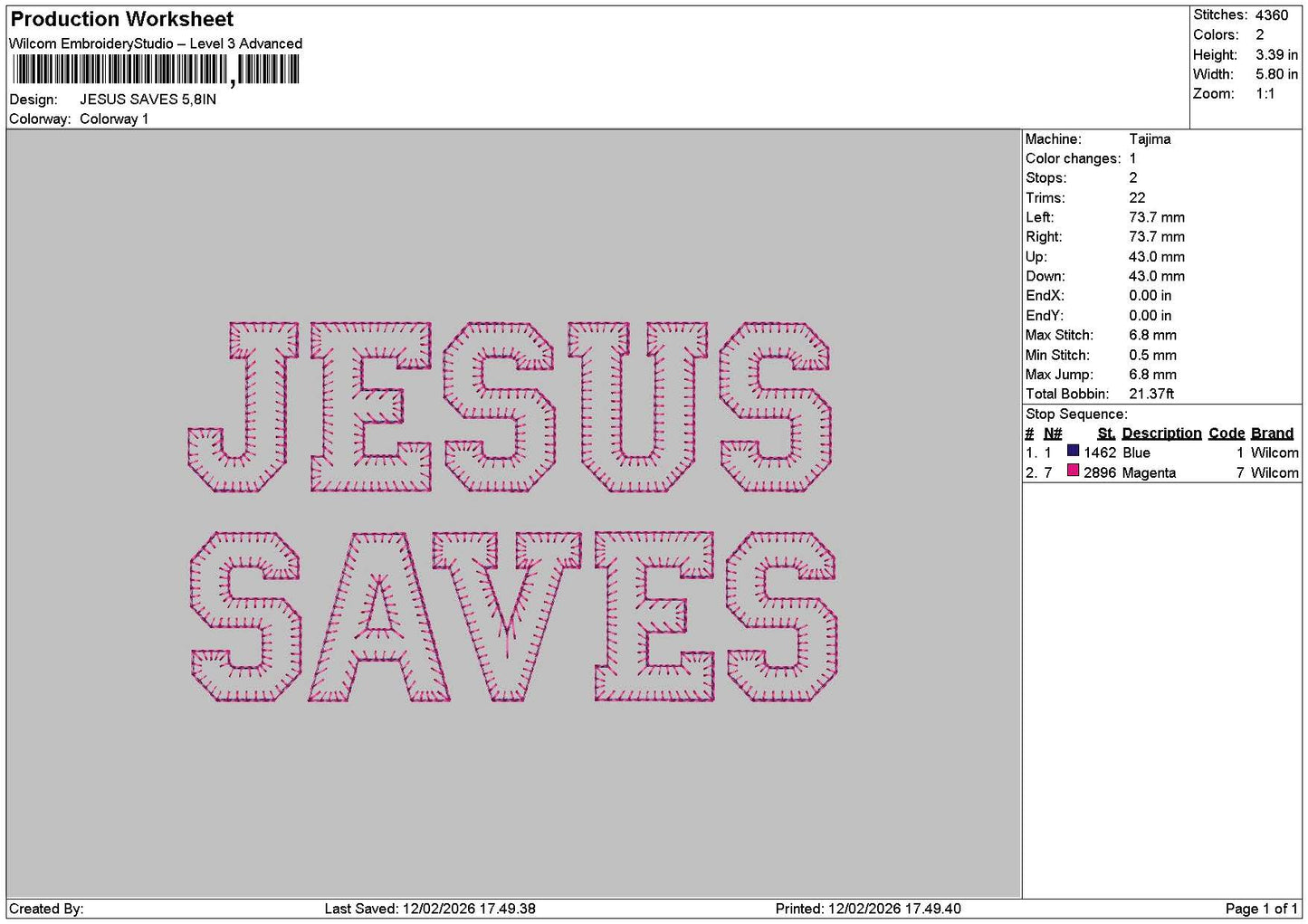Viewport: 1308px width, 924px height.
Task: Click the Total Bobbin value 21.37ft
Action: click(1151, 395)
